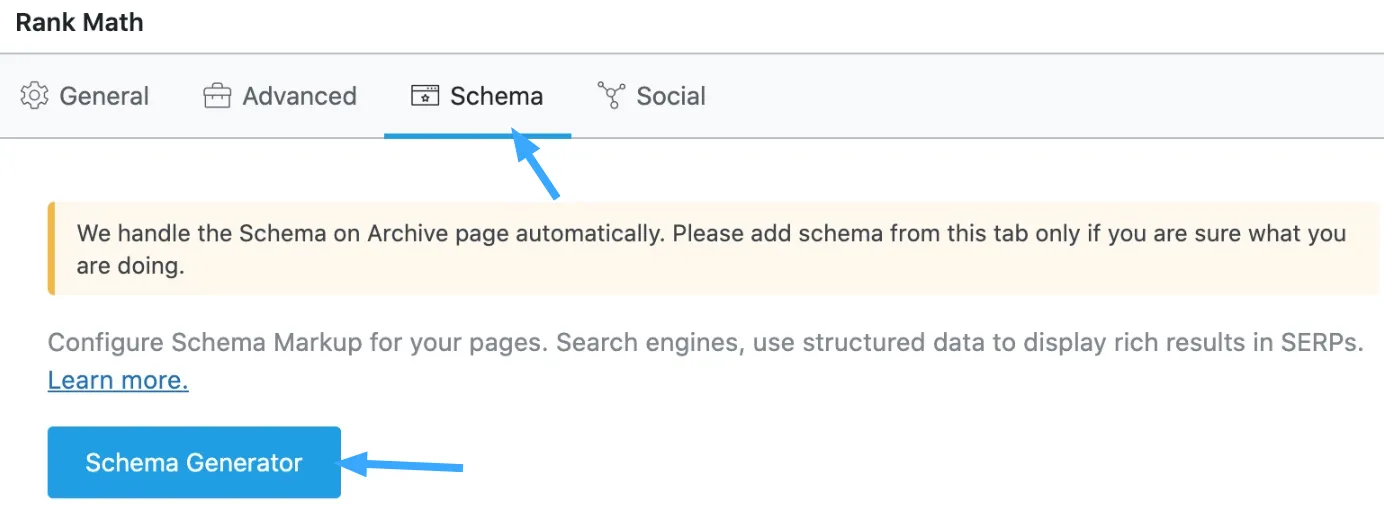Switch to the Advanced tab

click(x=299, y=96)
